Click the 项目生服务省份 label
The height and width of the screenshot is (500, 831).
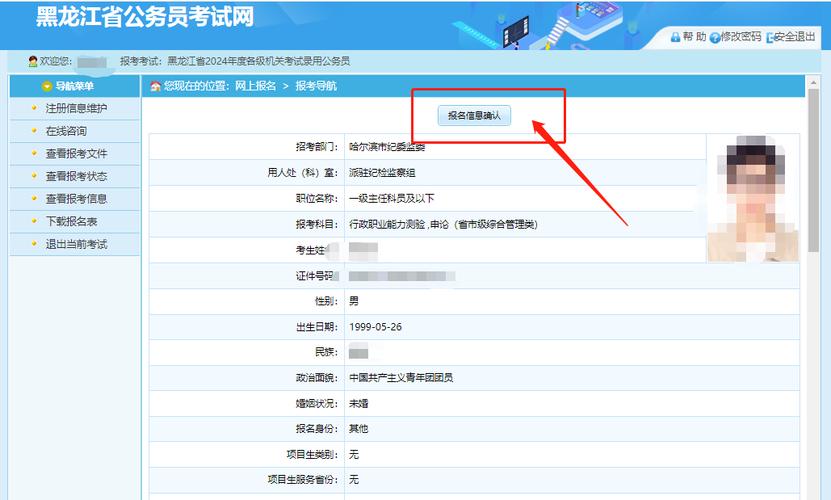tap(303, 480)
